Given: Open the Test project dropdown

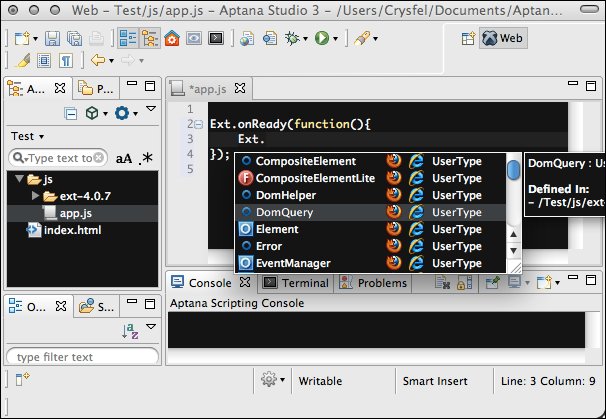Looking at the screenshot, I should click(x=27, y=136).
